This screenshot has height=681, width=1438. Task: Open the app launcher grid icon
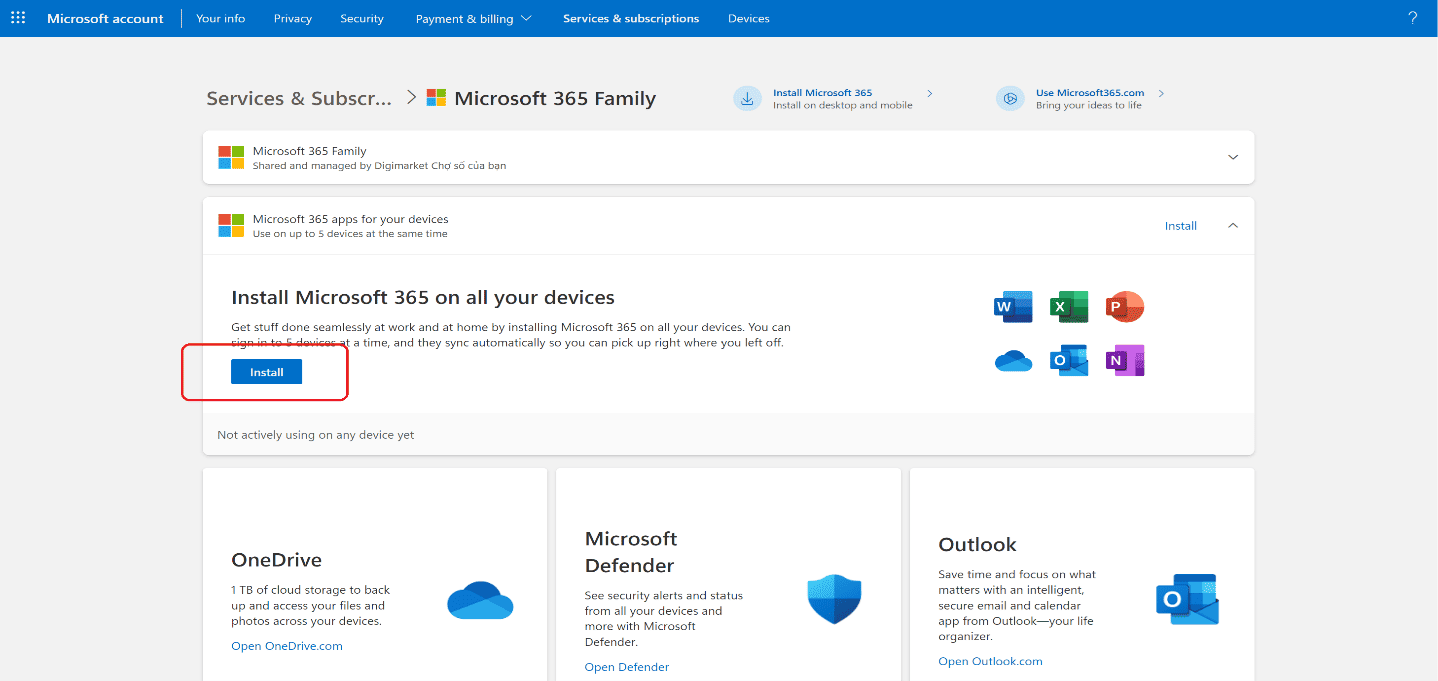pos(18,18)
